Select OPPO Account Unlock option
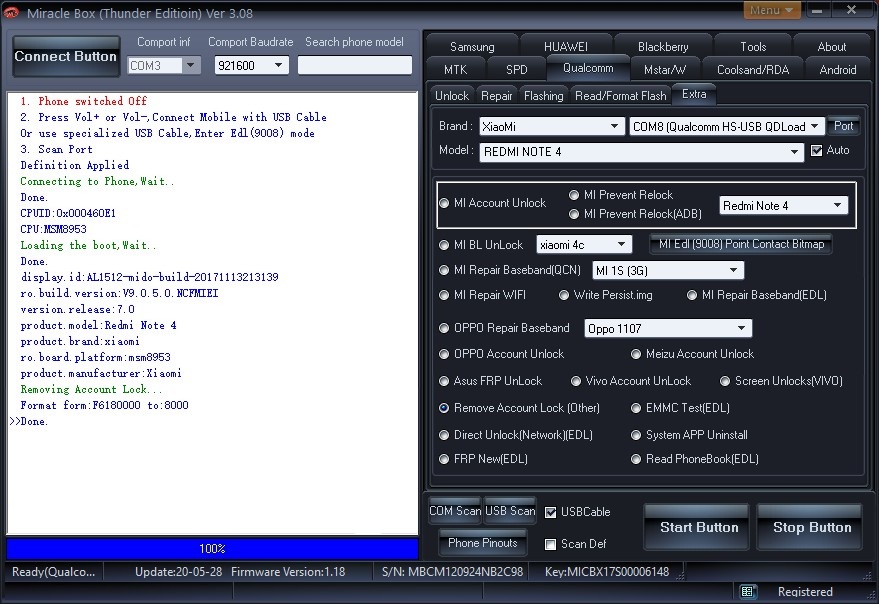The width and height of the screenshot is (879, 604). 444,354
